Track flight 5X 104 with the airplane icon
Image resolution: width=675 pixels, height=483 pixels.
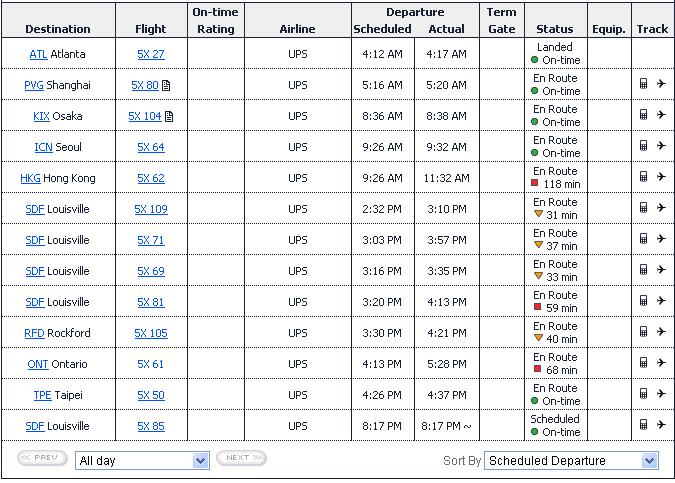tap(661, 115)
